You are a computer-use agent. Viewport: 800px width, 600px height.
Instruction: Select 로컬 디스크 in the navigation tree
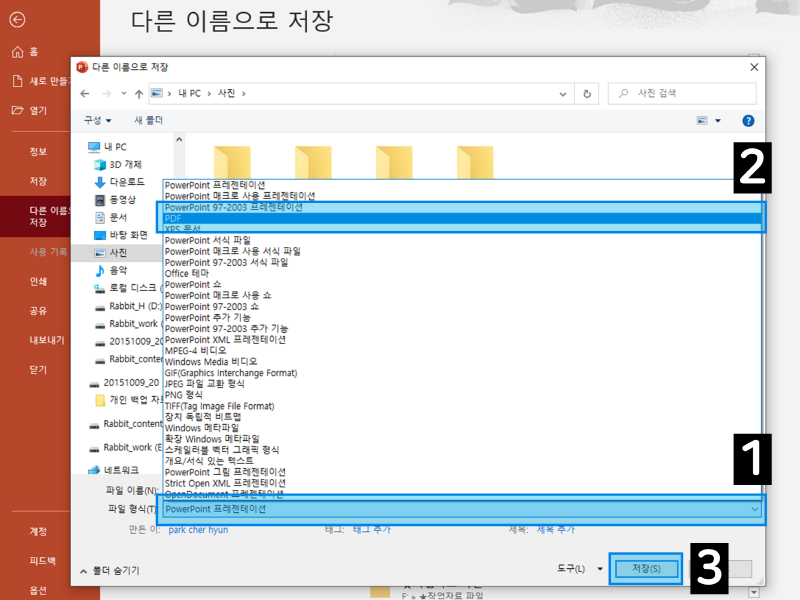tap(128, 288)
